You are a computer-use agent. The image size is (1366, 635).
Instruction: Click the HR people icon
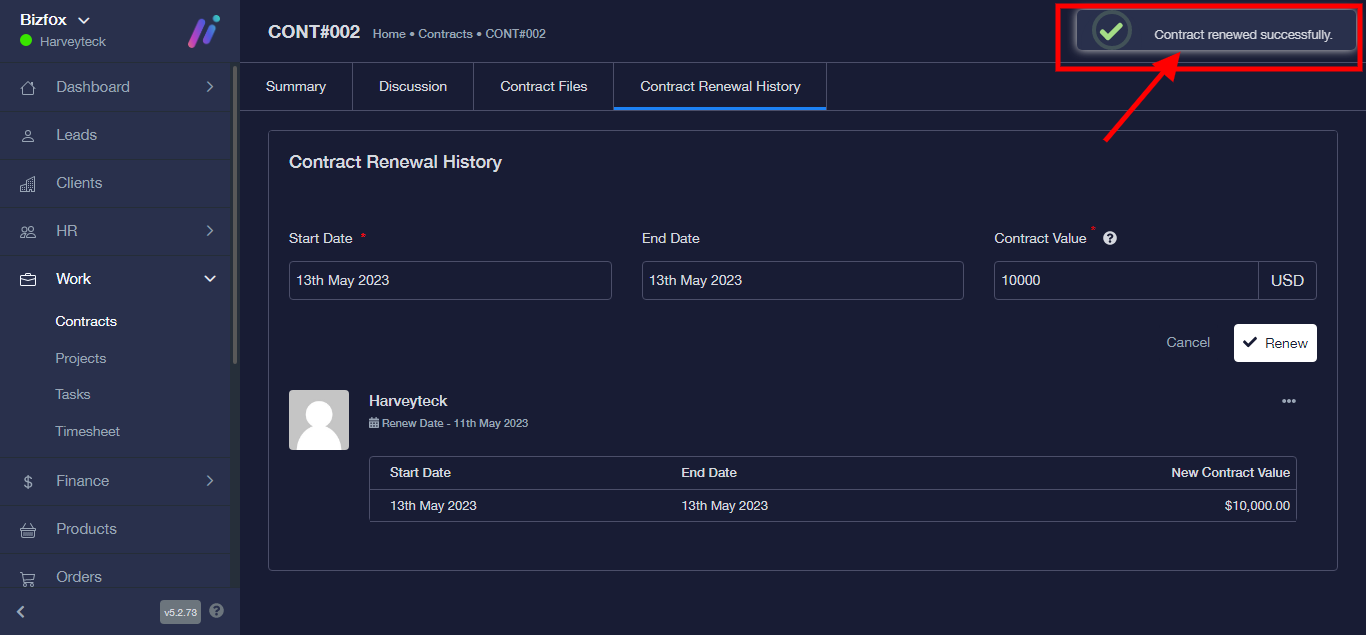(28, 231)
